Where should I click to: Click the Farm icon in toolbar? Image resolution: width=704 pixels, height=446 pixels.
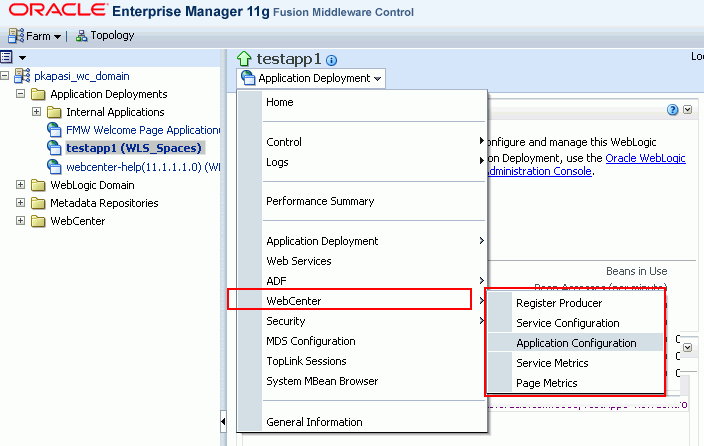[16, 35]
